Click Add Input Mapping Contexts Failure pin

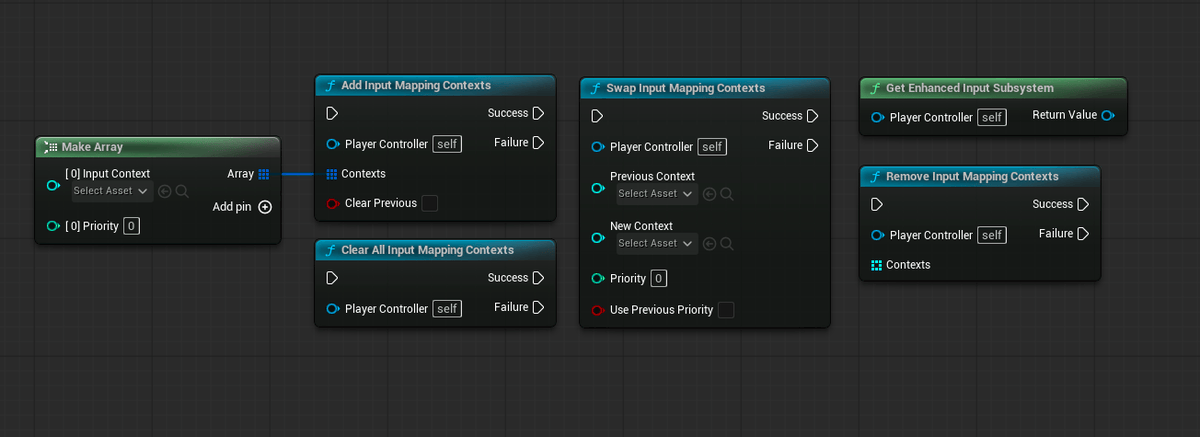539,143
